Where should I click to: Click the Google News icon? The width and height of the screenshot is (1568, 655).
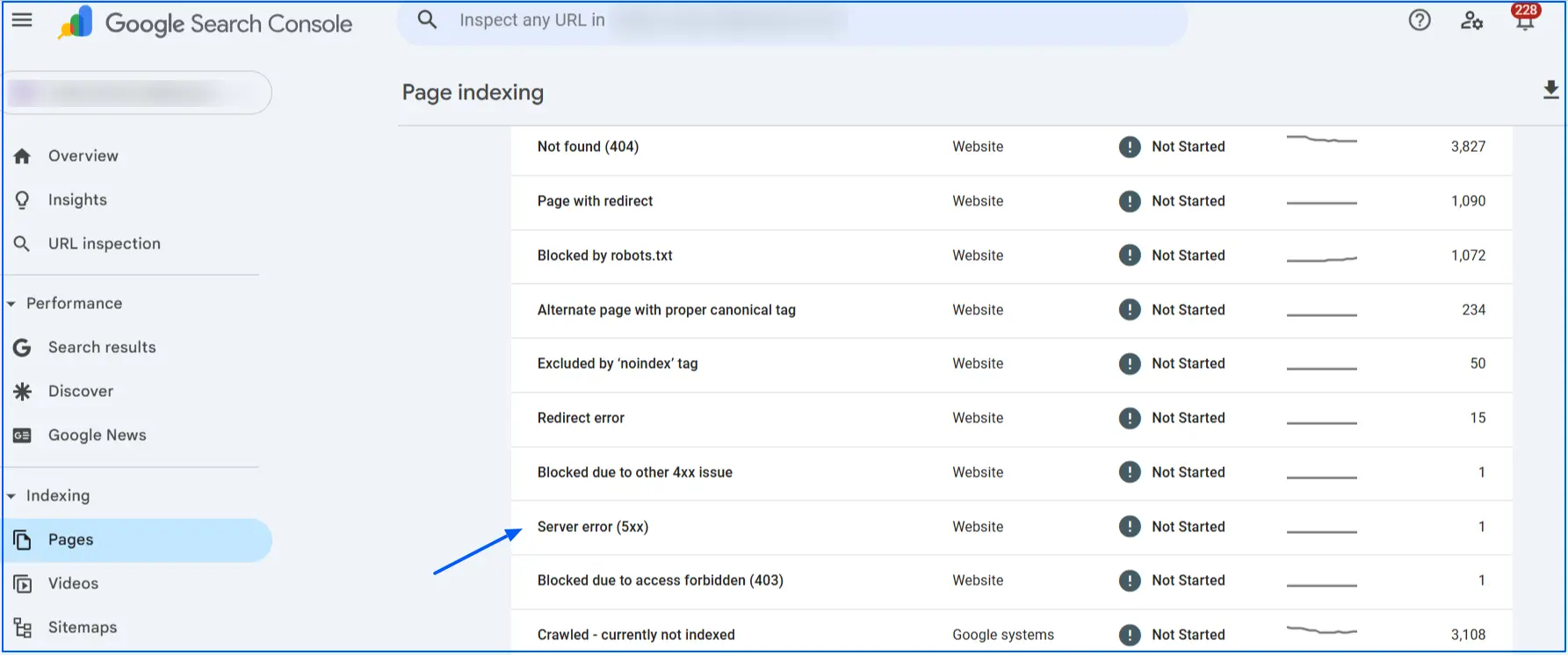click(x=23, y=435)
